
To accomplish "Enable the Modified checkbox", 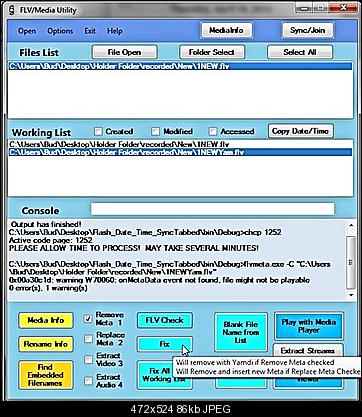I will (x=155, y=132).
